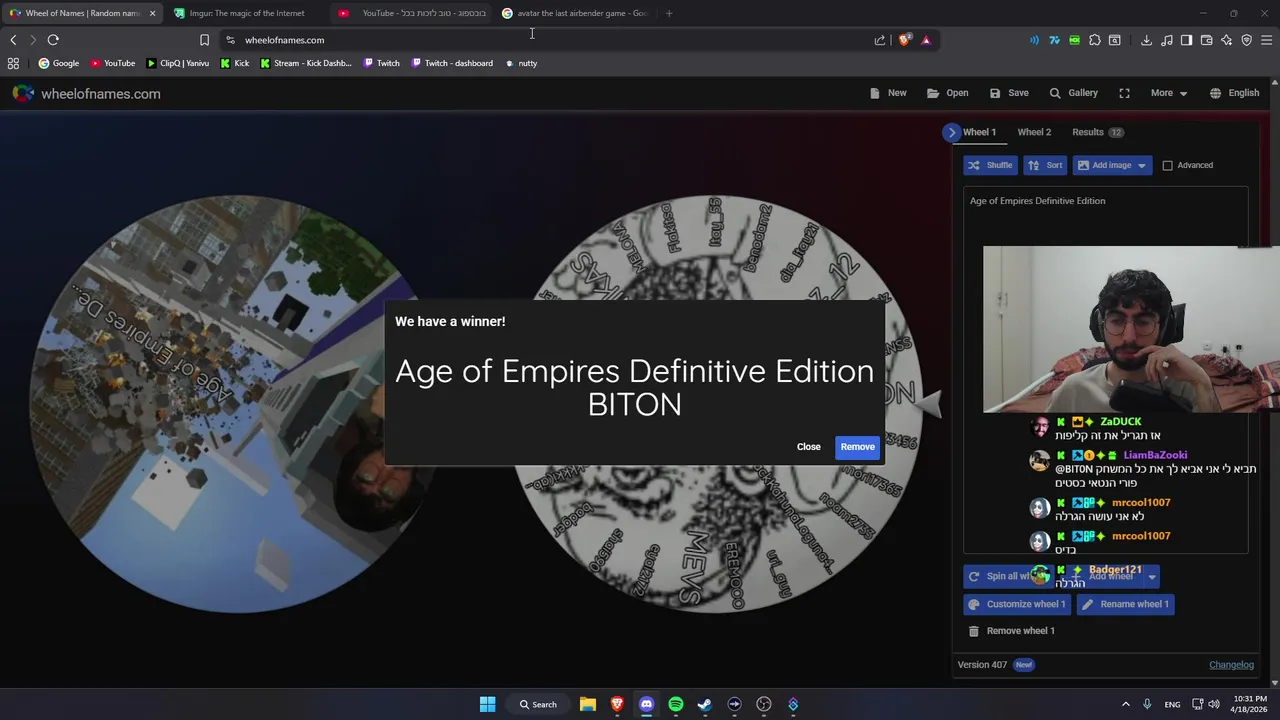Close the winner dialog

808,447
